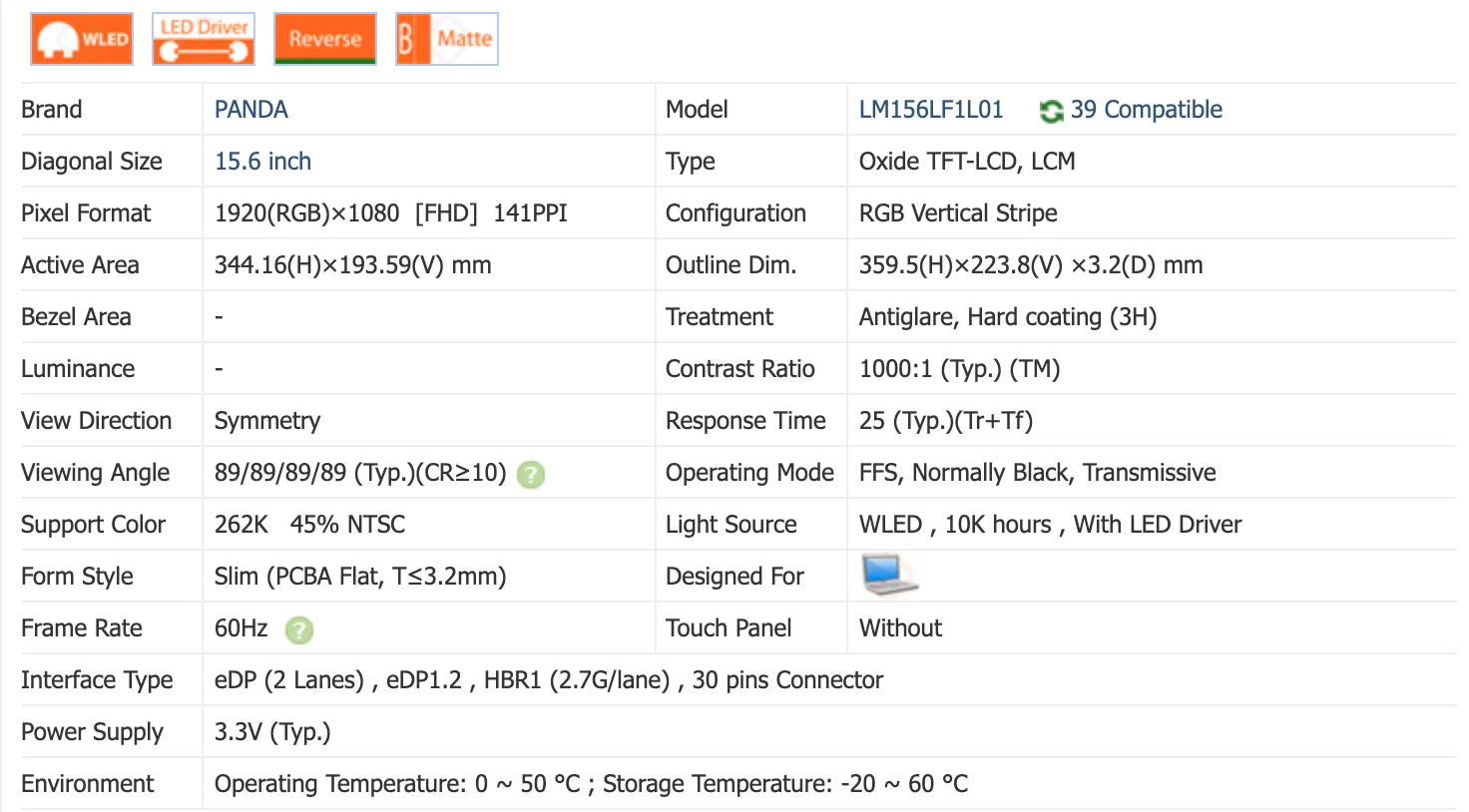This screenshot has width=1469, height=812.
Task: Open the LM156LF1L01 model link
Action: pyautogui.click(x=931, y=110)
